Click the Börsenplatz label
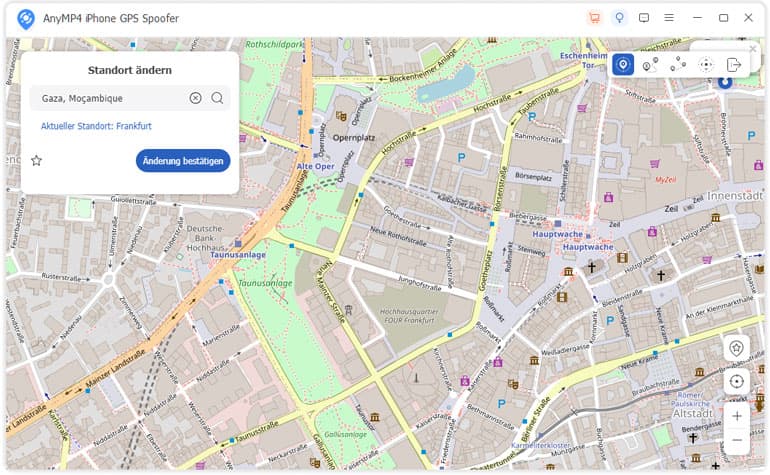770x475 pixels. (x=533, y=176)
